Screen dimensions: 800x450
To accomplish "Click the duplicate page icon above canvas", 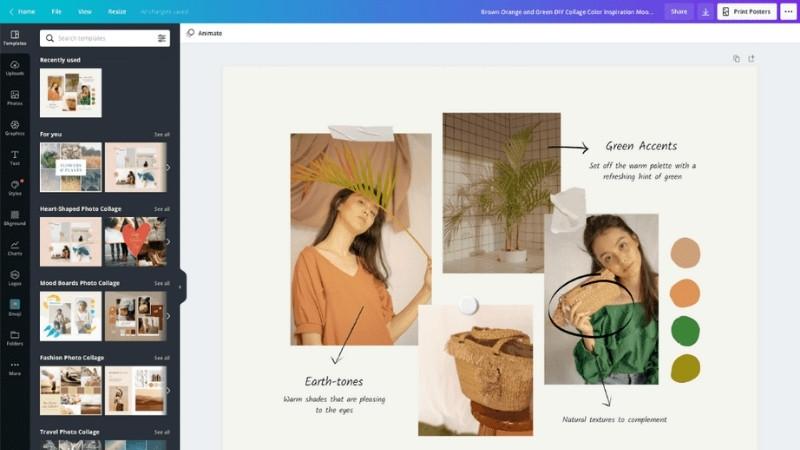I will (x=736, y=59).
